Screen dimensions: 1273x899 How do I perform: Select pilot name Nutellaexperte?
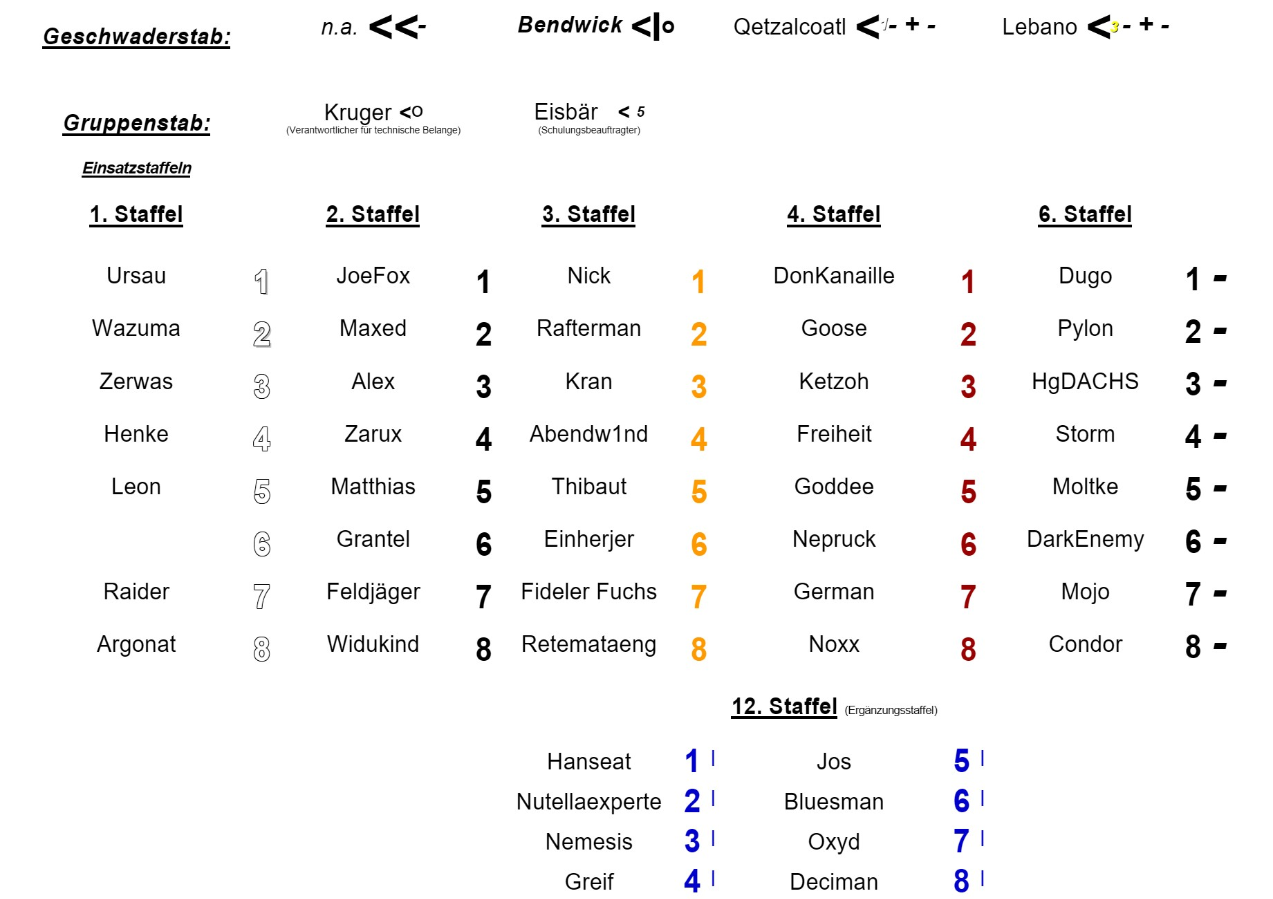click(x=589, y=802)
